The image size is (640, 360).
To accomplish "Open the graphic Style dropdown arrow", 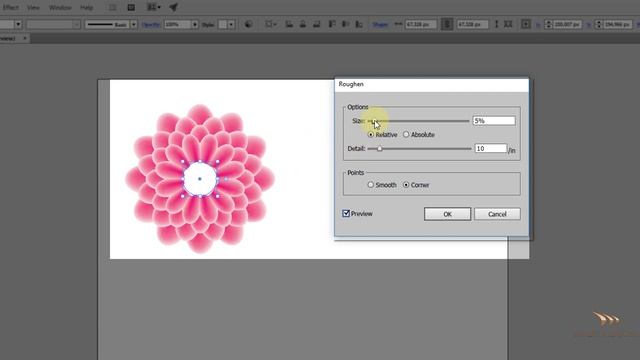I will coord(231,24).
